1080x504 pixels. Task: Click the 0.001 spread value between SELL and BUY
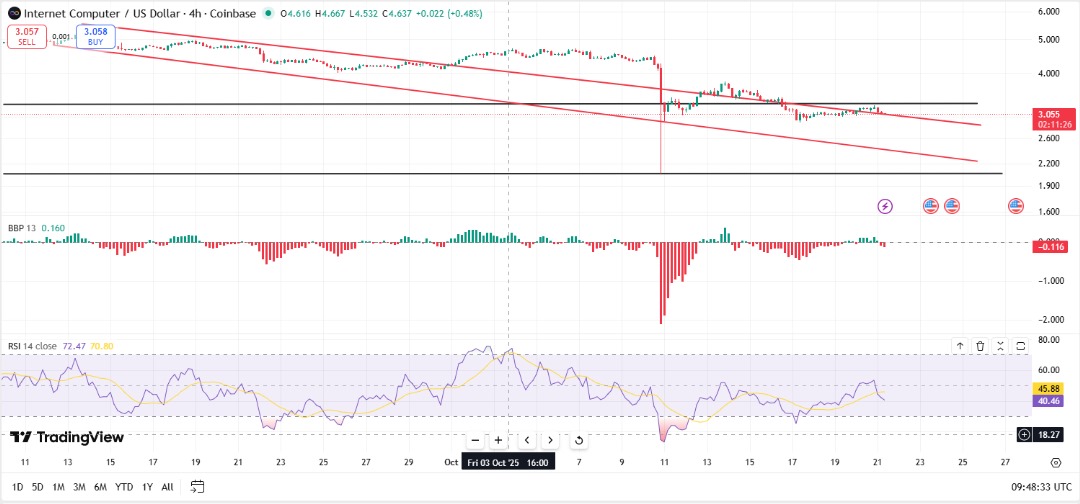(x=61, y=36)
